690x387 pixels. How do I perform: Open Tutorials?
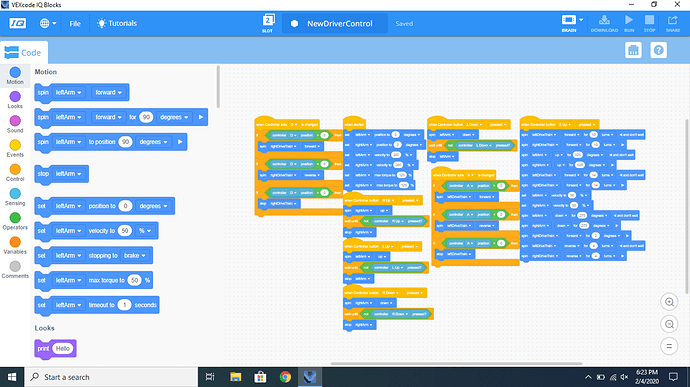coord(117,23)
